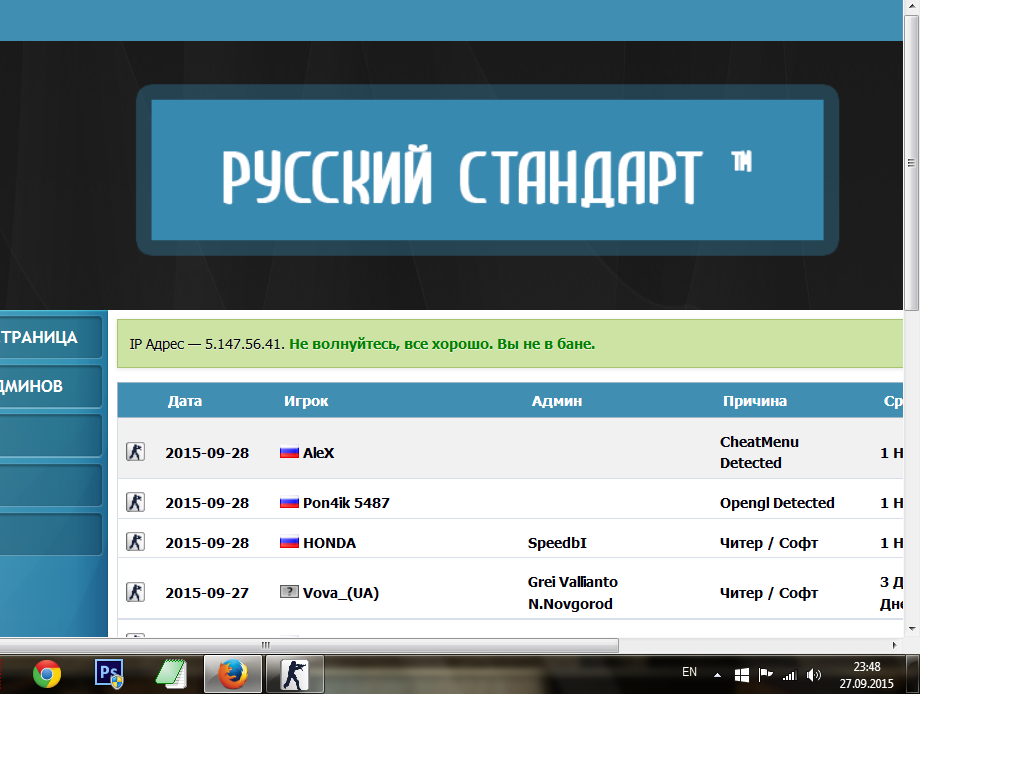Click admin name SpeedbI
This screenshot has height=768, width=1024.
(557, 543)
